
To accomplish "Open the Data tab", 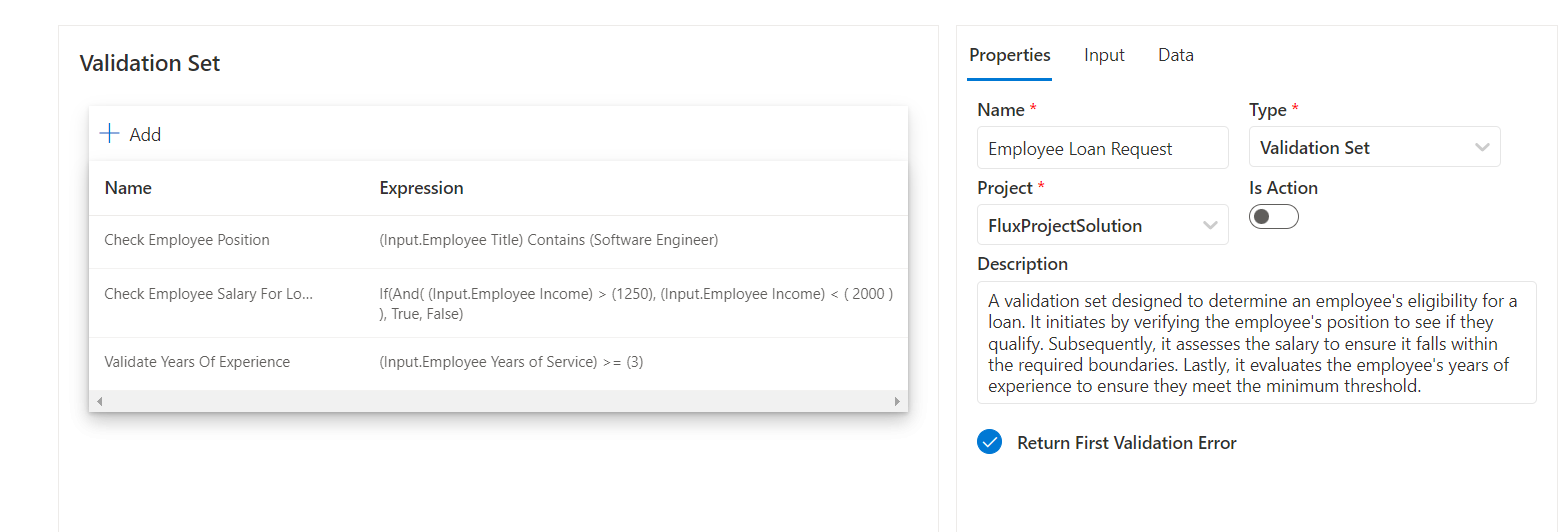I will pos(1175,55).
